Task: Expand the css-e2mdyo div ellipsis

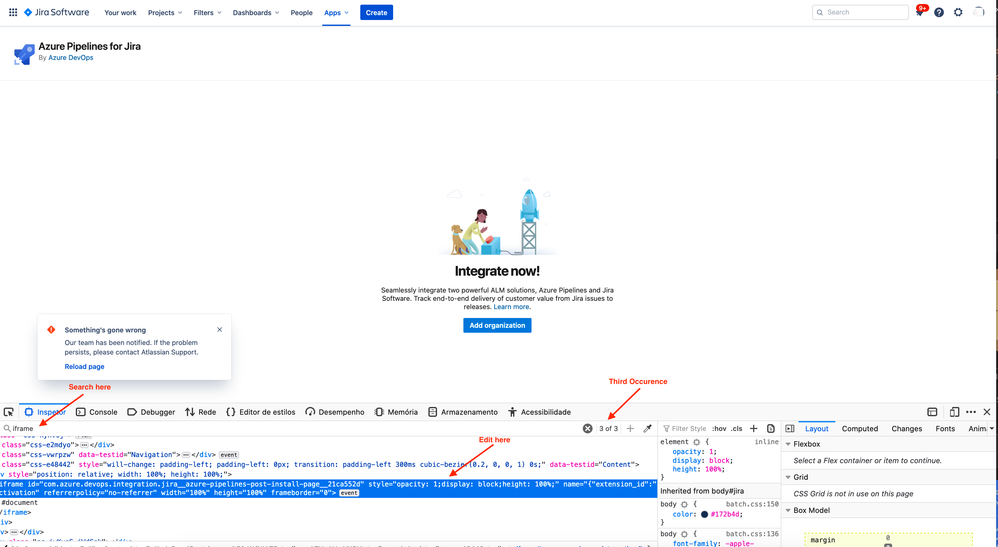Action: tap(84, 445)
